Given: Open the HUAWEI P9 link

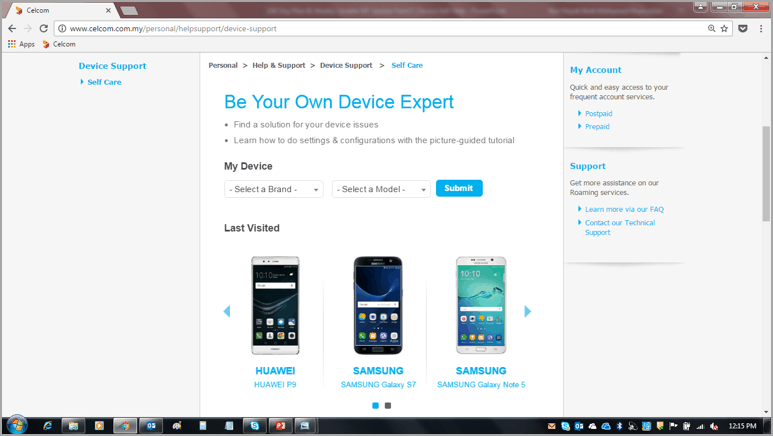Looking at the screenshot, I should tap(275, 384).
